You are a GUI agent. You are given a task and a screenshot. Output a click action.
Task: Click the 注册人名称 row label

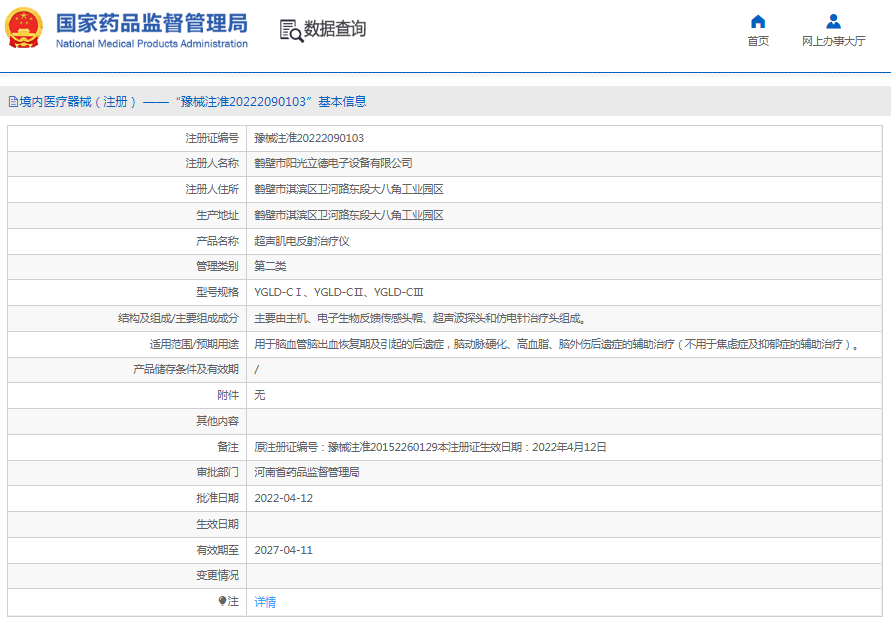(x=212, y=163)
